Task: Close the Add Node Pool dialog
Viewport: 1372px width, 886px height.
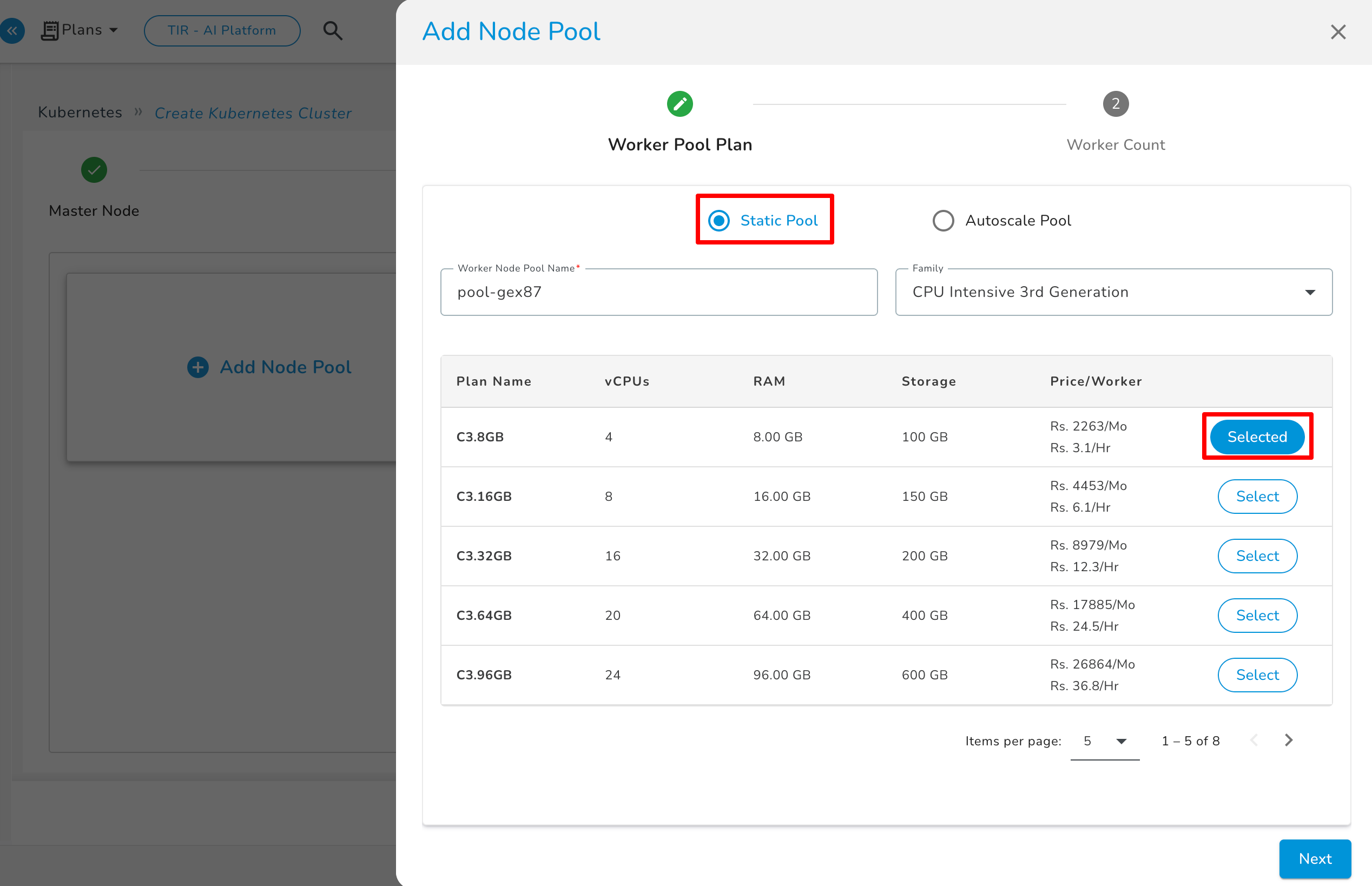Action: coord(1338,31)
